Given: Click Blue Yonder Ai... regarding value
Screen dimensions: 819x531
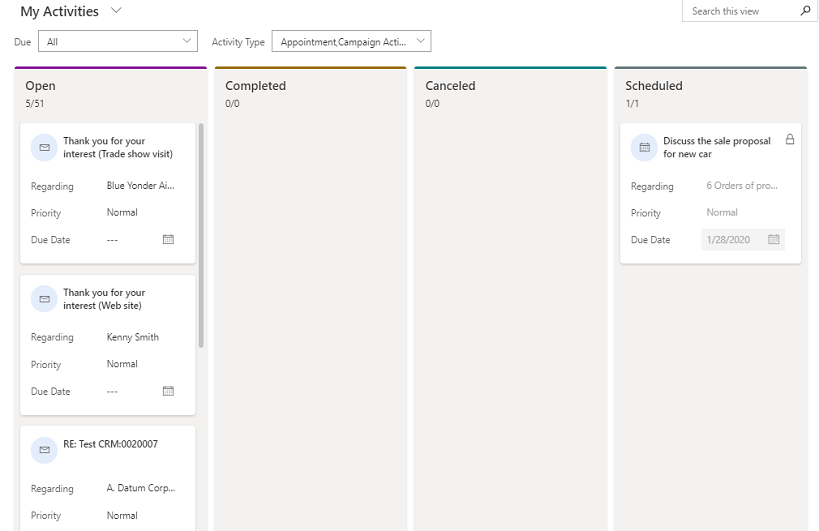Looking at the screenshot, I should (x=141, y=186).
